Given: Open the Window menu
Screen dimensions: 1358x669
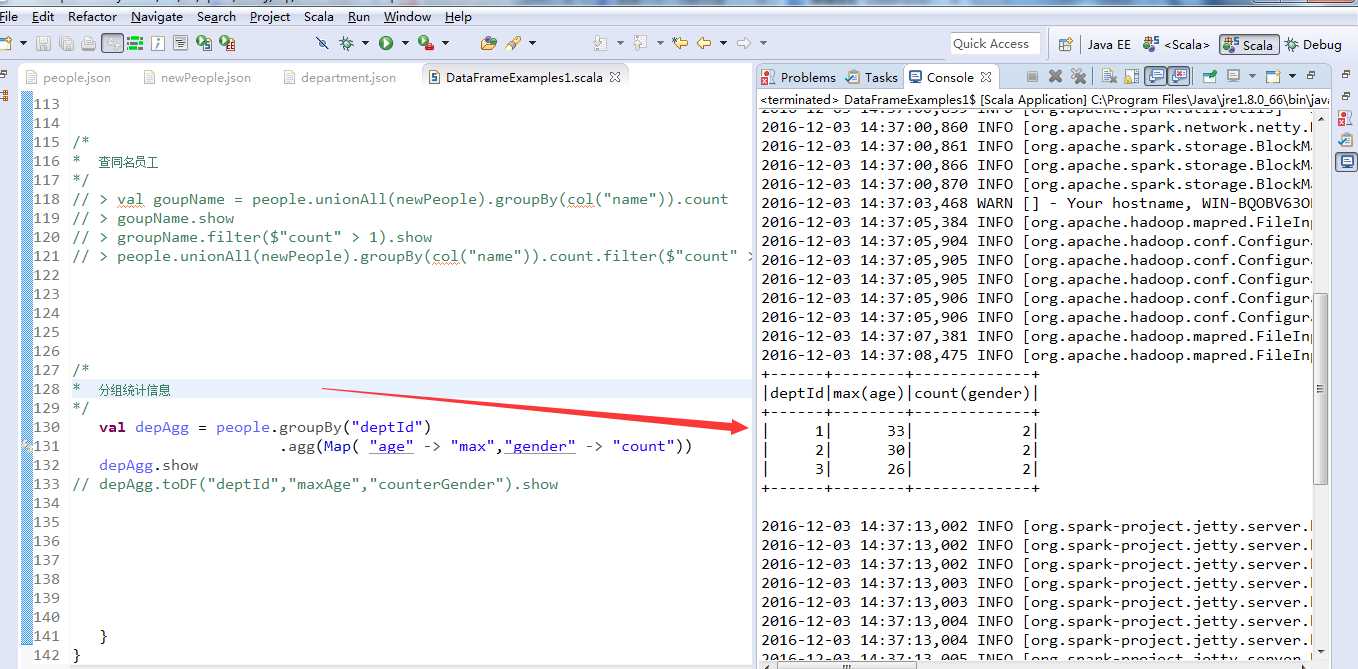Looking at the screenshot, I should click(x=407, y=17).
